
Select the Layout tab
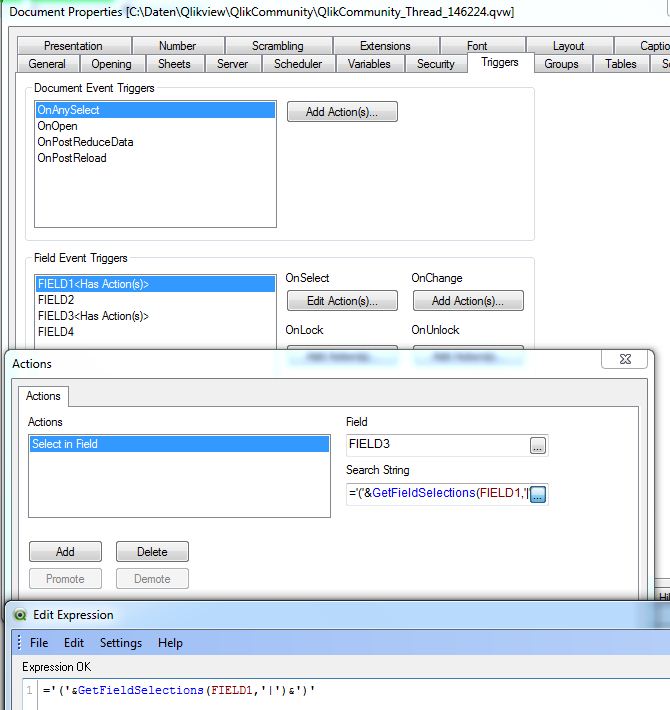coord(569,46)
